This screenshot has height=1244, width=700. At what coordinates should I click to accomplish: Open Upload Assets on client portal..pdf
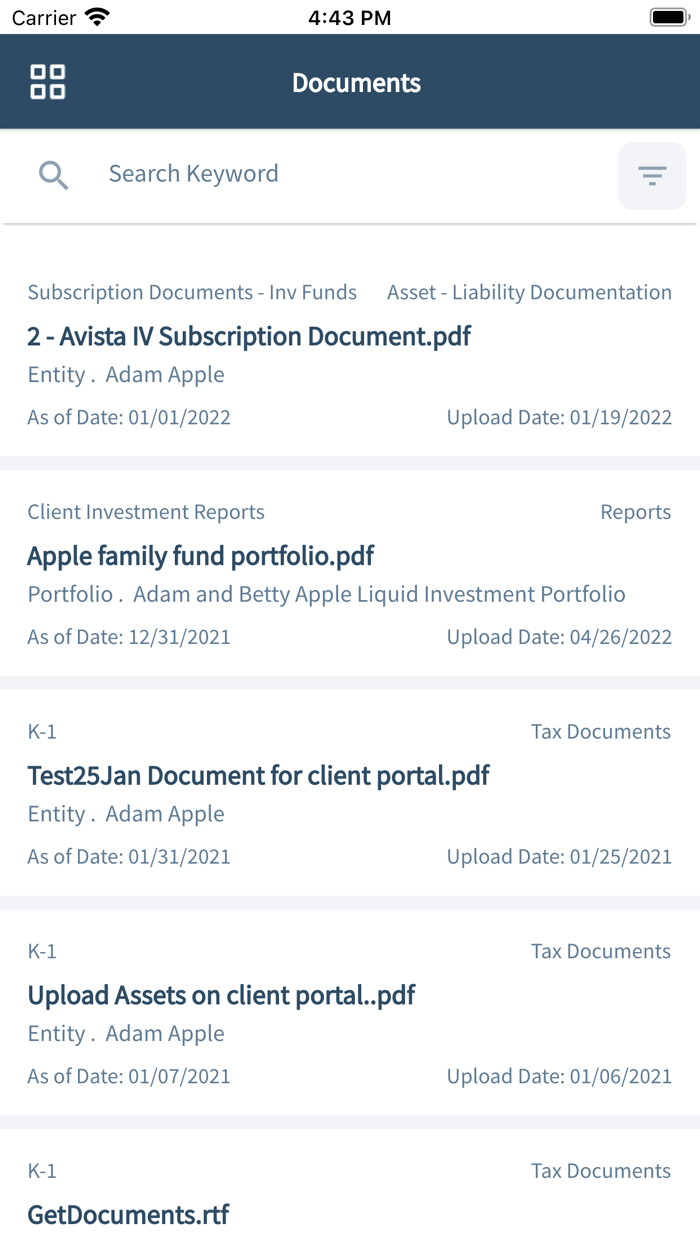[221, 995]
